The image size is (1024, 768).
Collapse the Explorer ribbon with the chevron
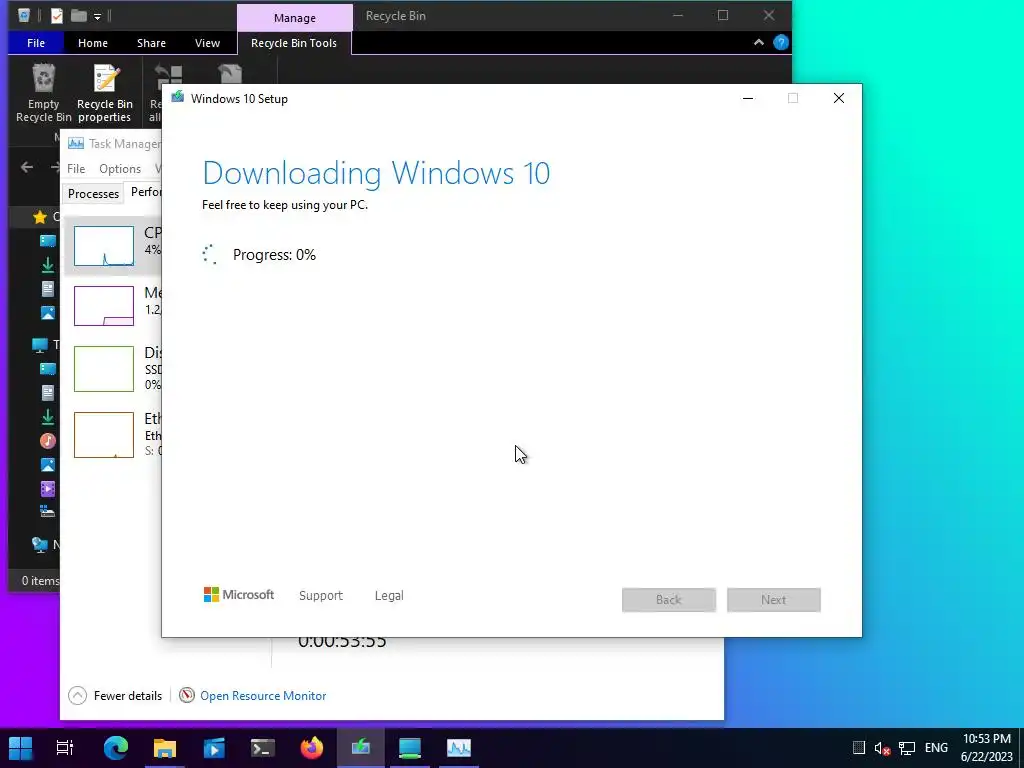(758, 42)
